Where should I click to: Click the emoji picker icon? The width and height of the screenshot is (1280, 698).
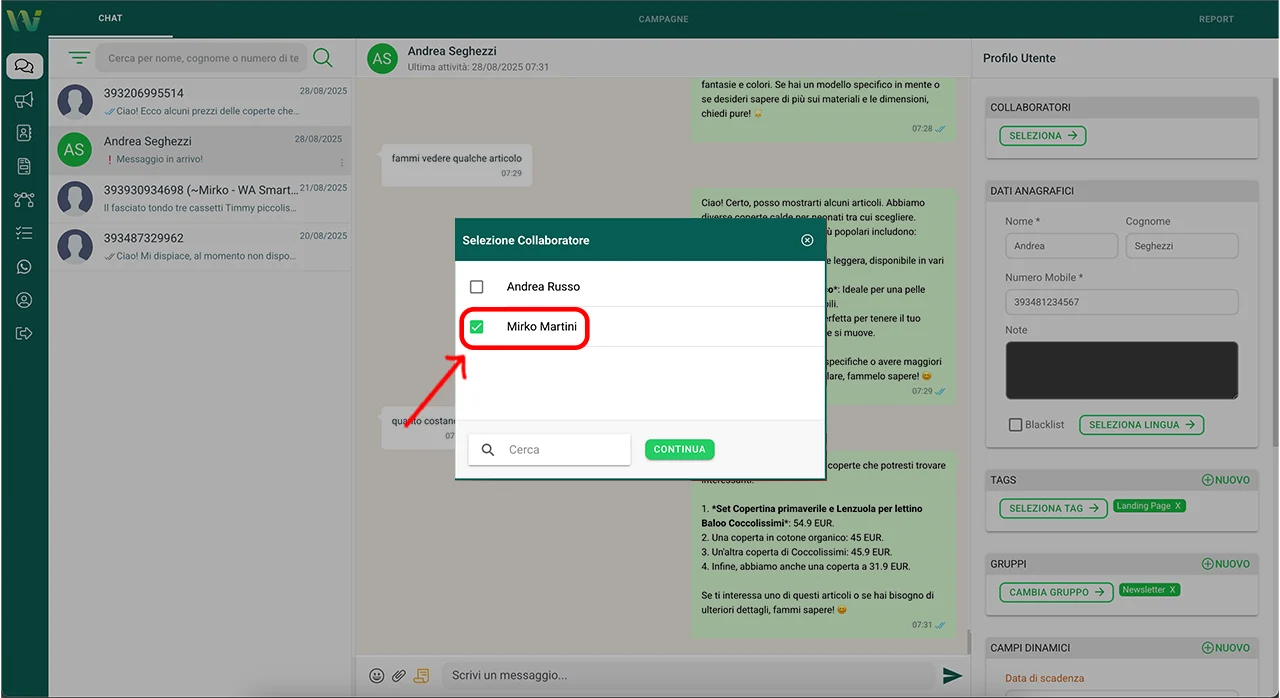tap(377, 676)
